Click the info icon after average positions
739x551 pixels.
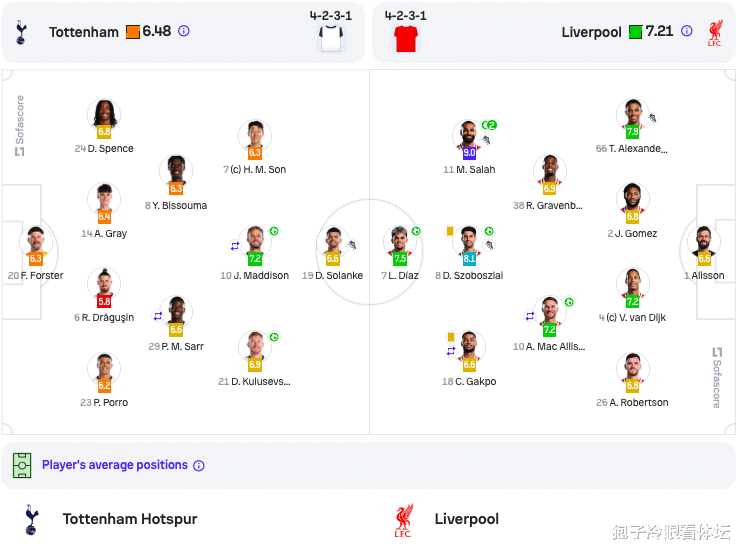pos(199,466)
